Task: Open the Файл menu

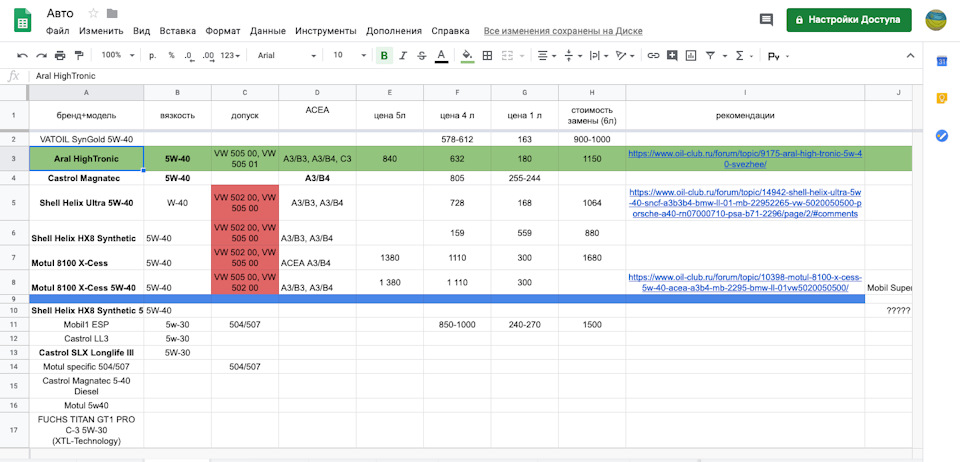Action: click(x=58, y=31)
